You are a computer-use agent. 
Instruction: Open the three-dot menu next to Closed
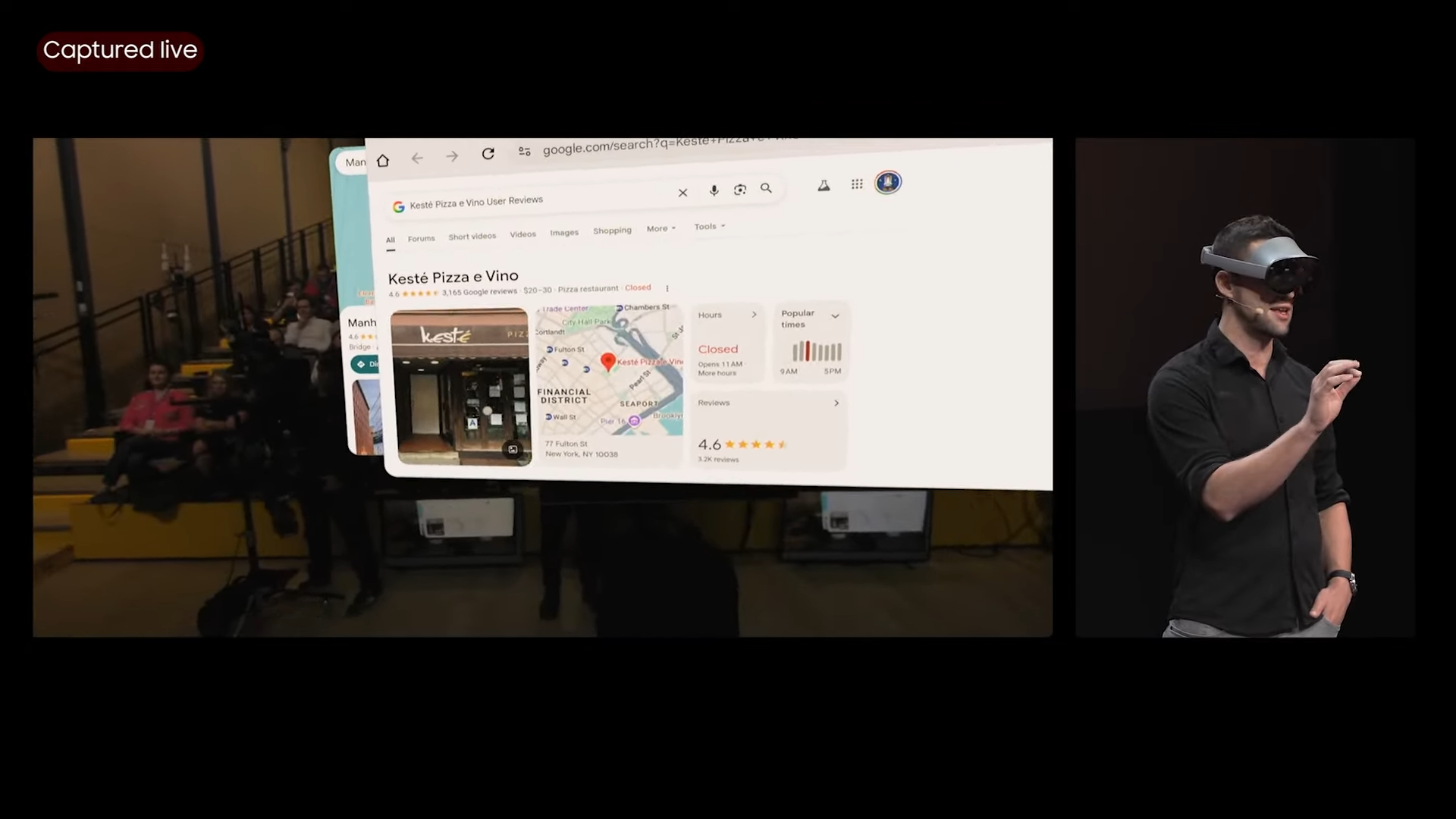[667, 288]
